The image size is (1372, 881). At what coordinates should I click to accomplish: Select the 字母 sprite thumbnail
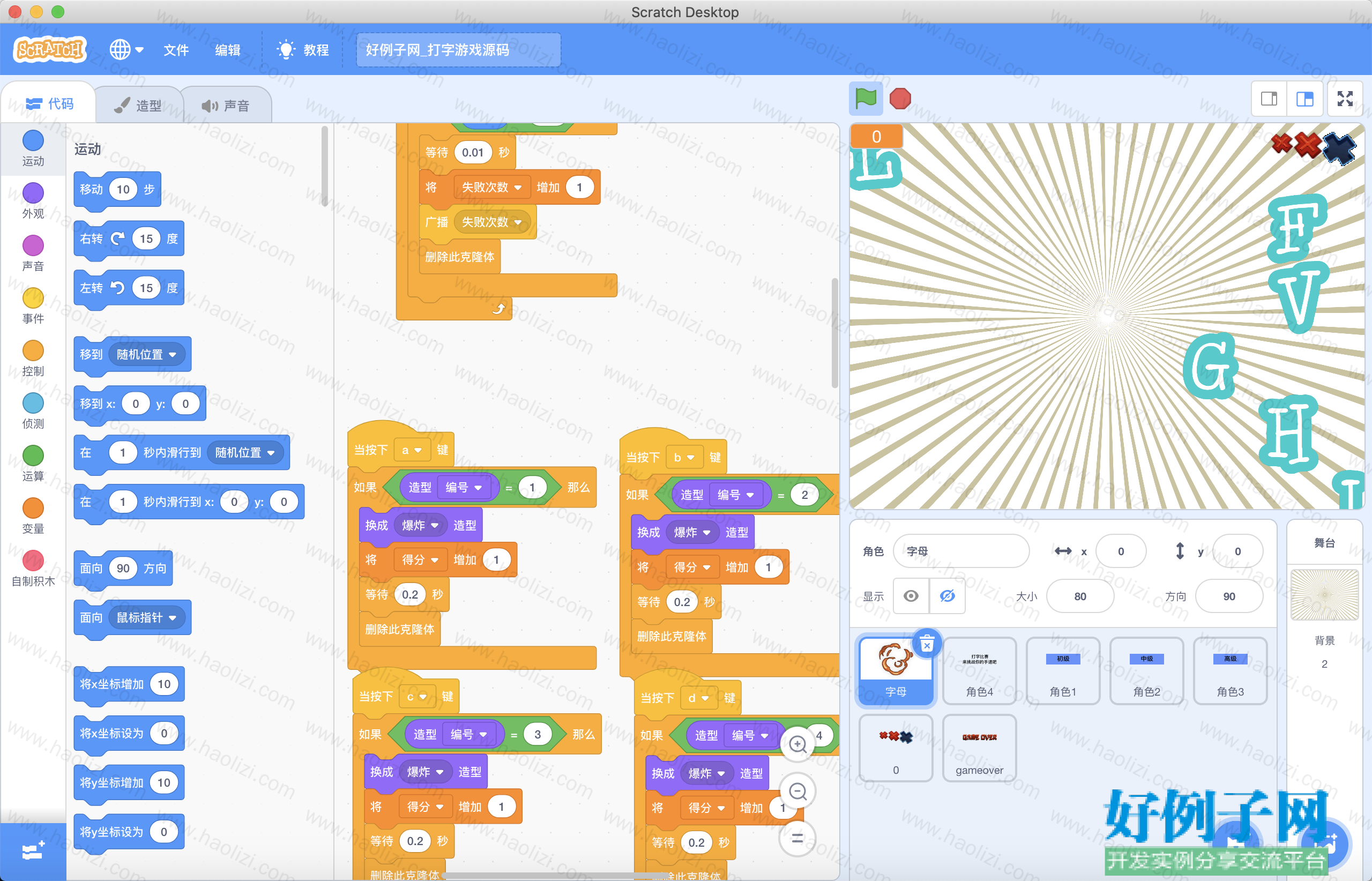[896, 671]
